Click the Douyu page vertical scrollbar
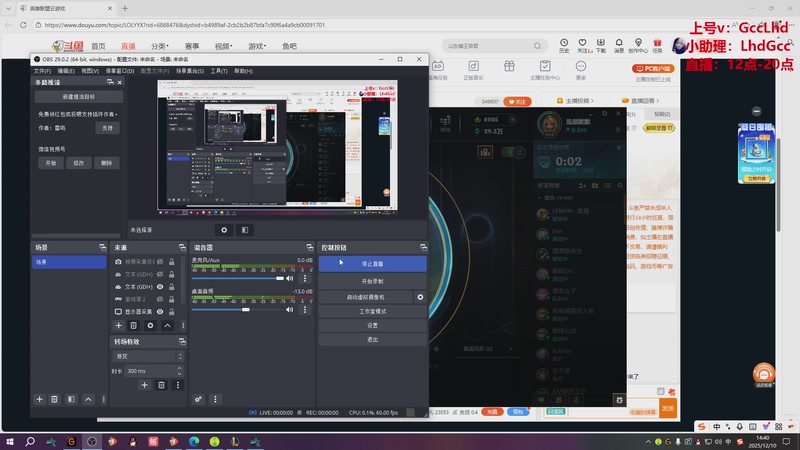 click(778, 184)
